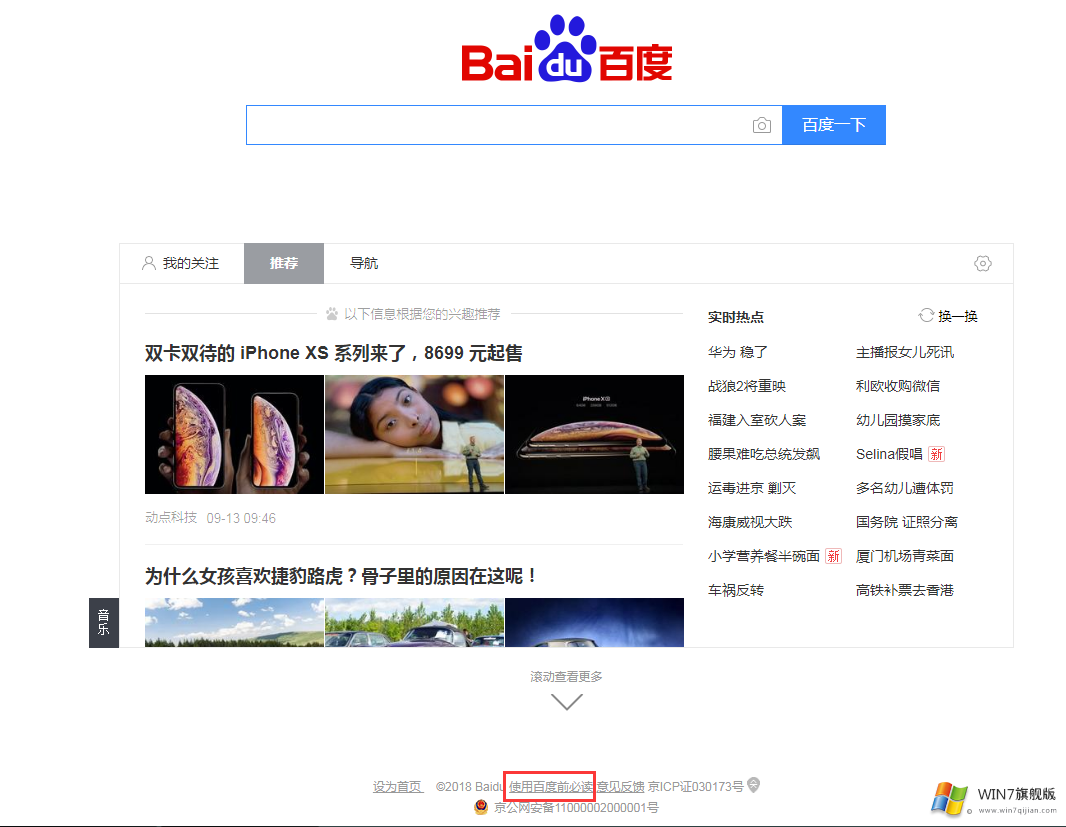Open the woman's face thumbnail
Image resolution: width=1066 pixels, height=827 pixels.
click(415, 435)
